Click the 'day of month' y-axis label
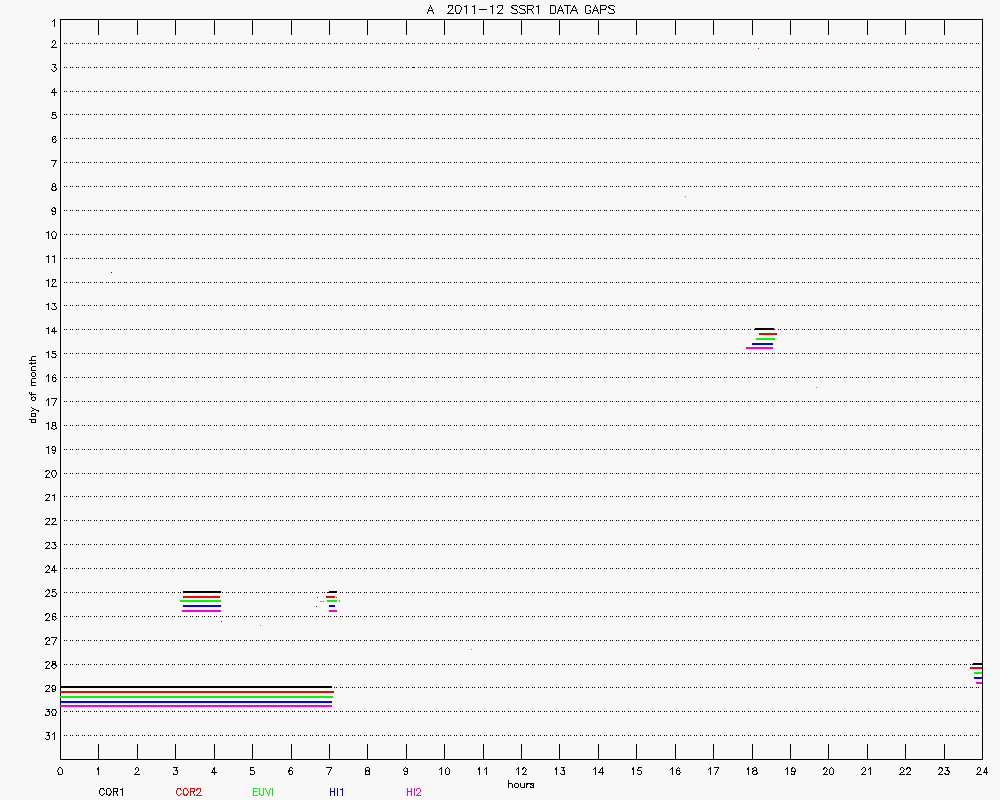The height and width of the screenshot is (800, 1000). [x=33, y=388]
